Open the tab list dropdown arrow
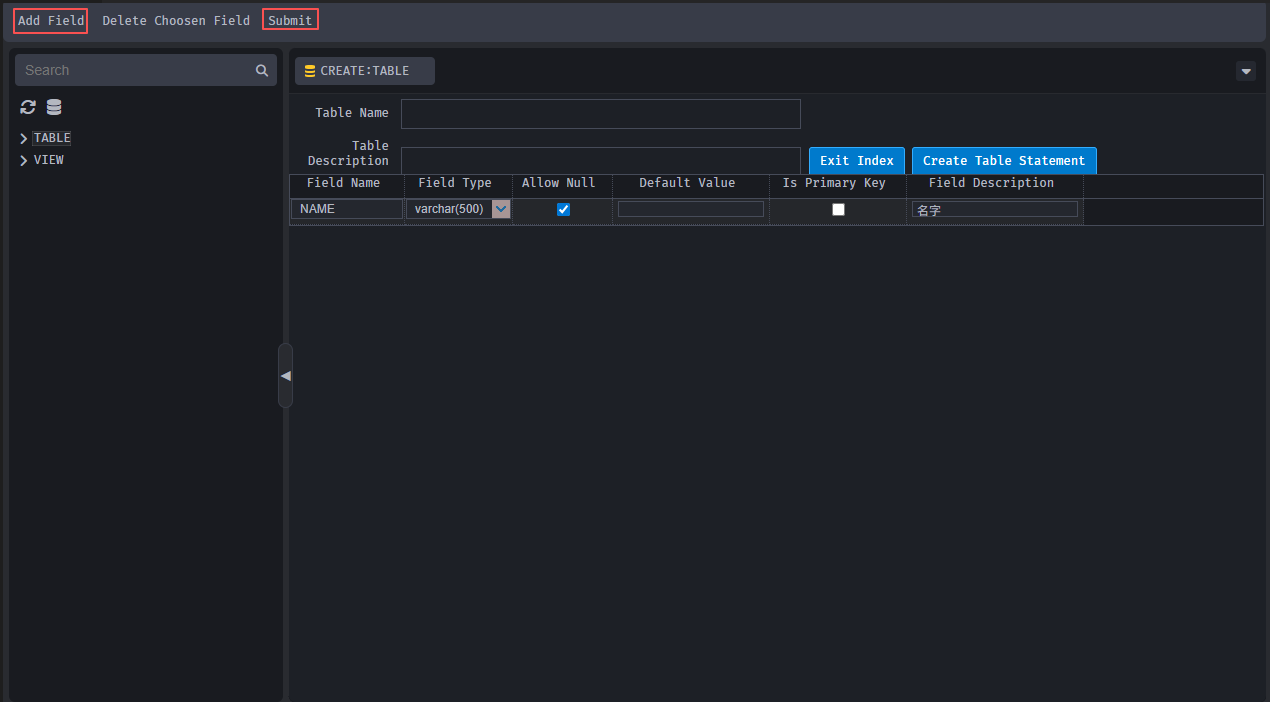This screenshot has width=1270, height=702. tap(1245, 71)
